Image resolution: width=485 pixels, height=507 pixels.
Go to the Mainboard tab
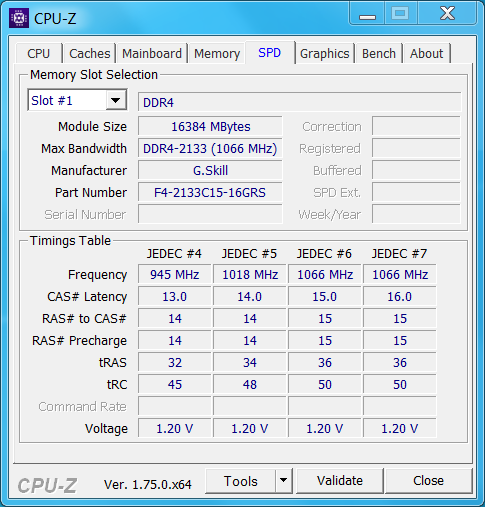pos(152,53)
